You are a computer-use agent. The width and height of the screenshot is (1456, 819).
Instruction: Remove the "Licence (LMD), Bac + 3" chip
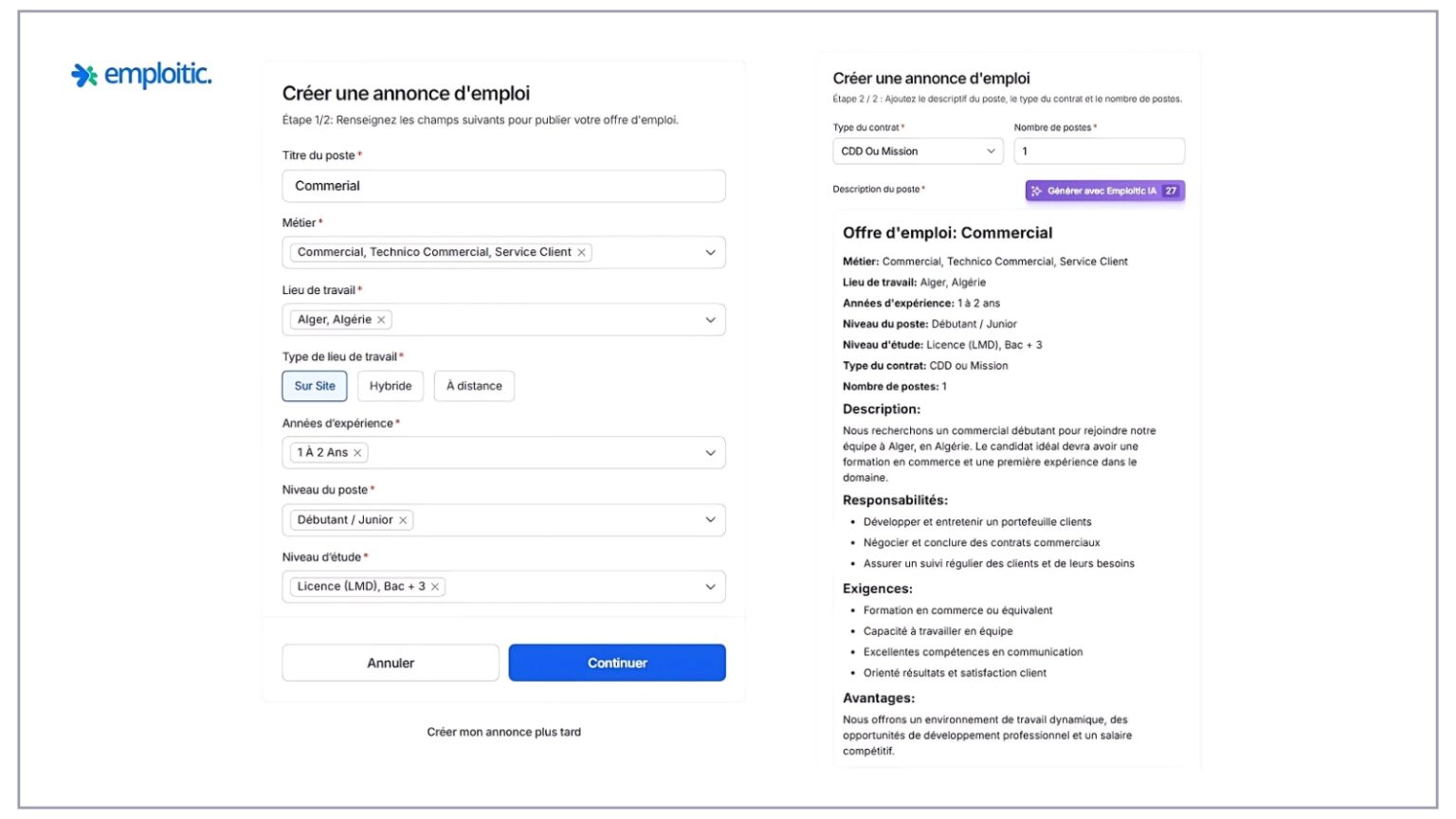(433, 587)
